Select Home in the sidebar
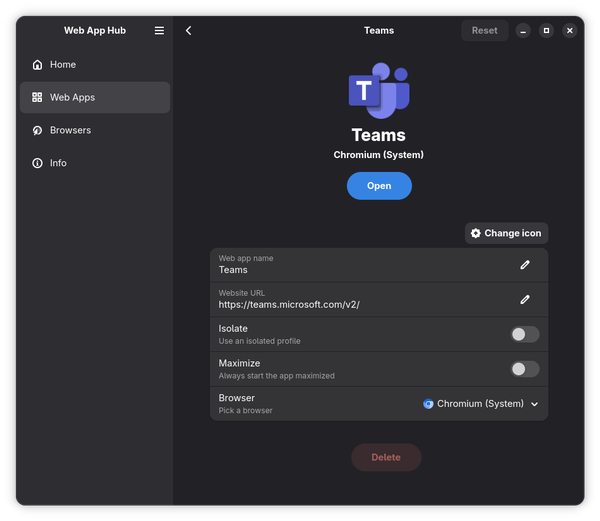 (95, 65)
